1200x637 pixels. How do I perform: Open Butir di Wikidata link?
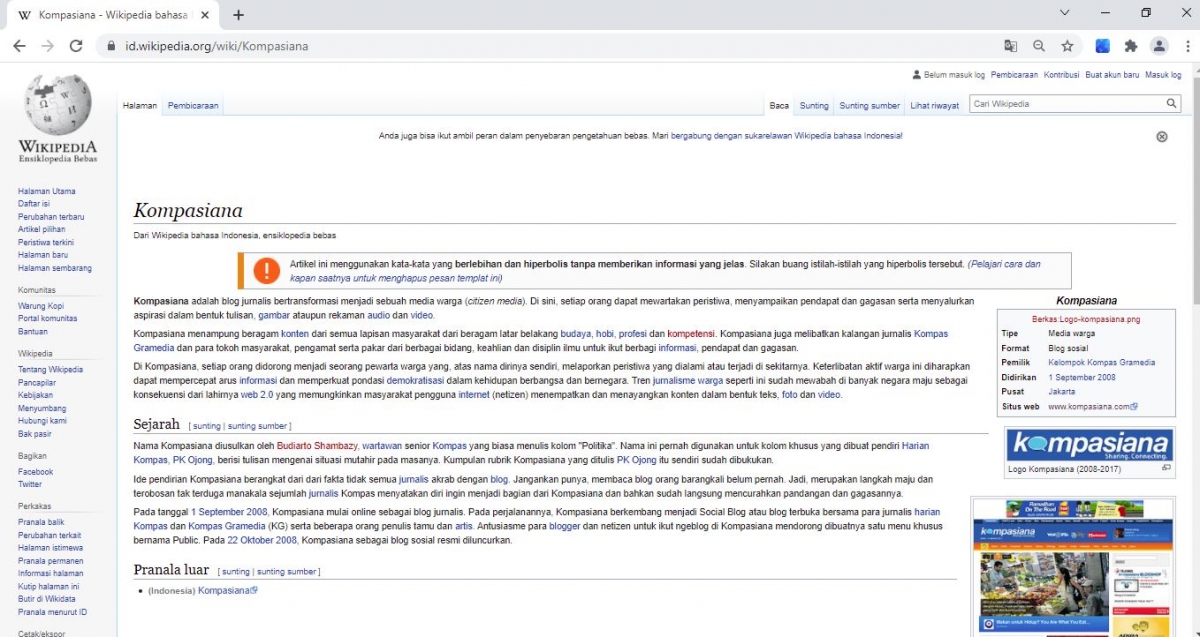pos(47,599)
